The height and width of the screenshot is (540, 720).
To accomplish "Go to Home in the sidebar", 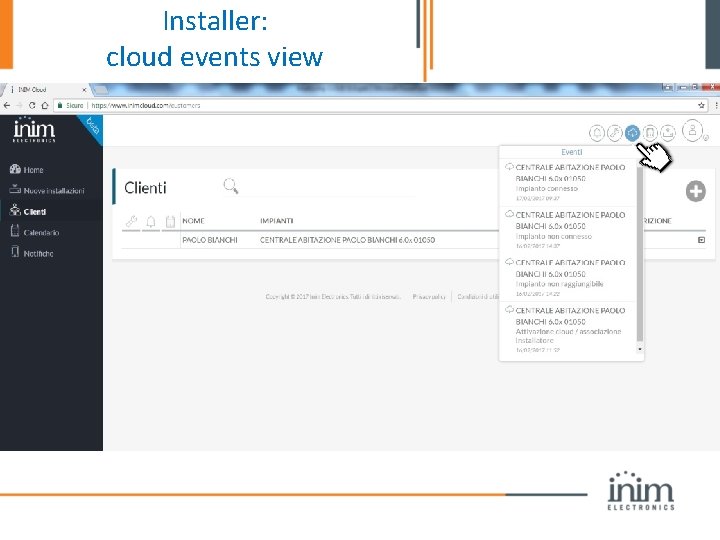I will tap(27, 169).
